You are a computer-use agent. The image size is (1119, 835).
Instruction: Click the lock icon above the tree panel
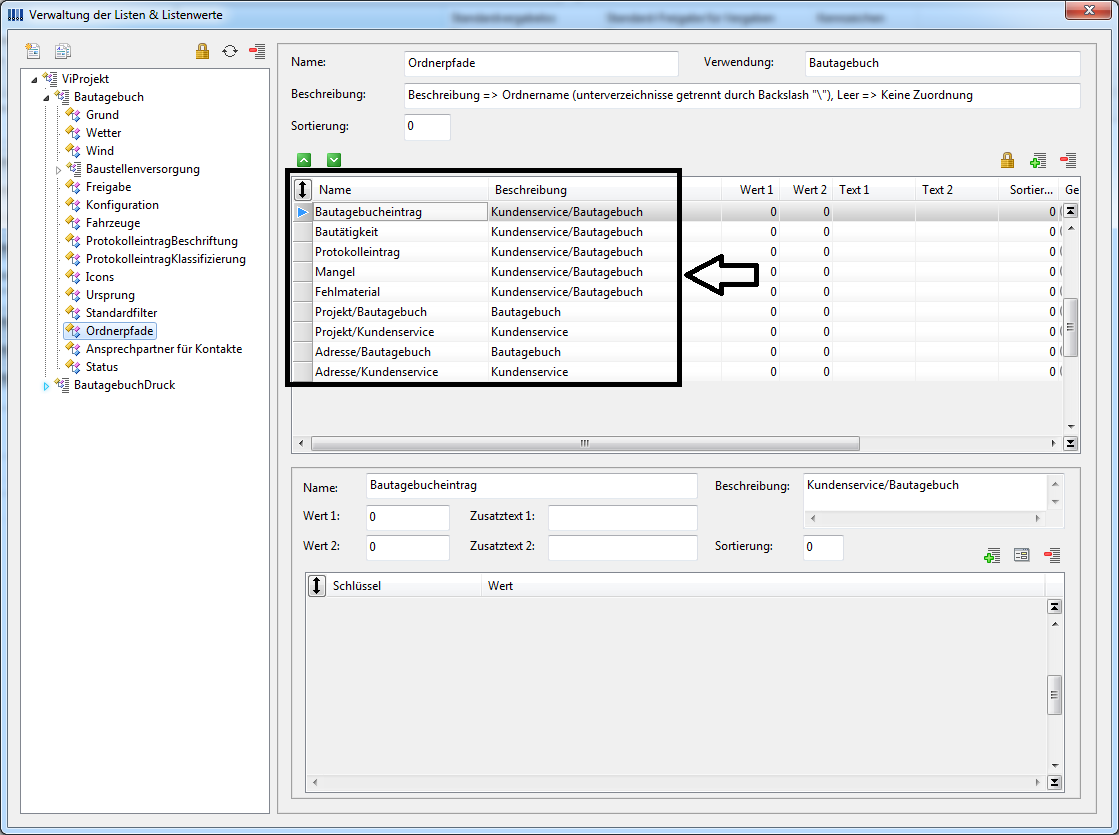pyautogui.click(x=203, y=51)
